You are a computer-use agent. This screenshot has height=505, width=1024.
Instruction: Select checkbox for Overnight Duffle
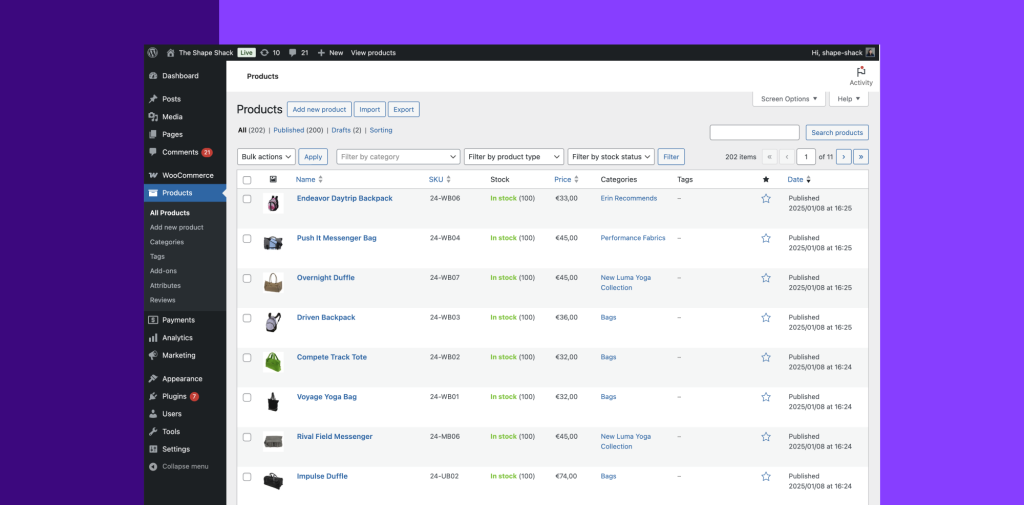point(247,278)
